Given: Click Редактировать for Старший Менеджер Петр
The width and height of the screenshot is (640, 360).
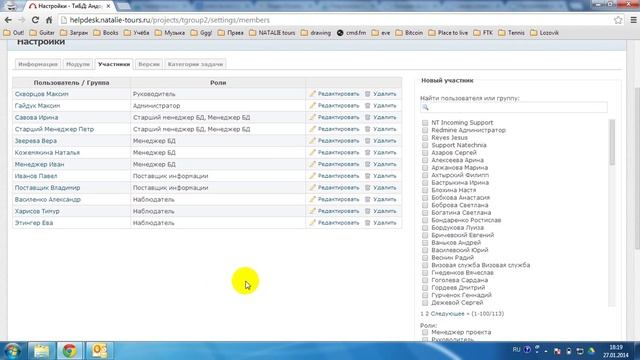Looking at the screenshot, I should coord(338,129).
